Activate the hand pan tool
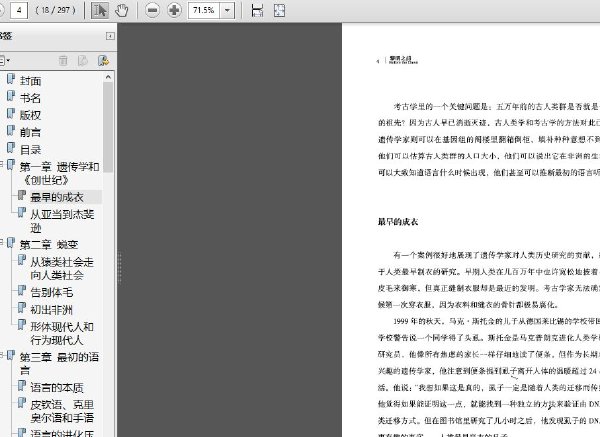This screenshot has width=600, height=437. [122, 10]
